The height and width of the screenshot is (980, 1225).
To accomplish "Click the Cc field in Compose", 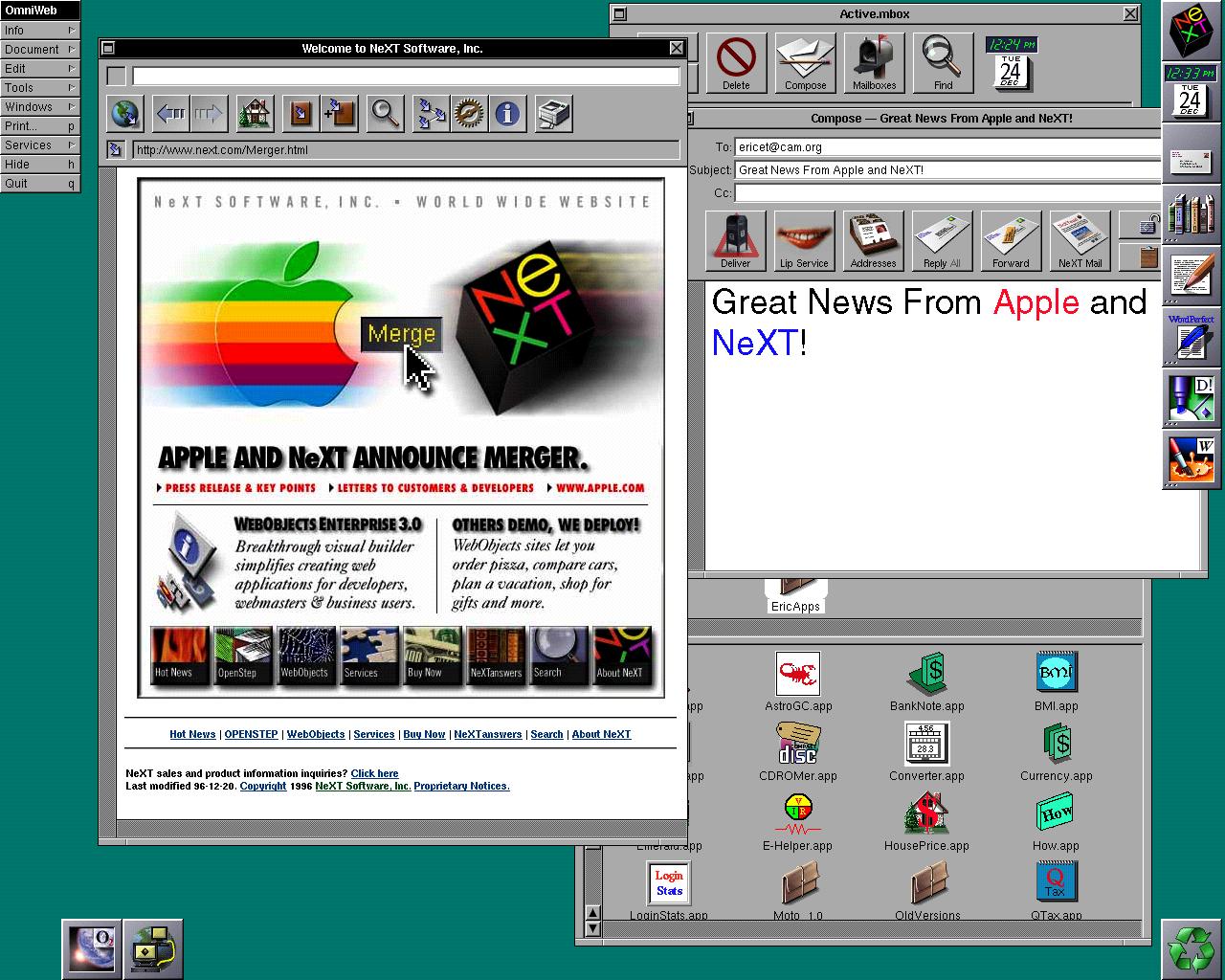I will [x=947, y=193].
